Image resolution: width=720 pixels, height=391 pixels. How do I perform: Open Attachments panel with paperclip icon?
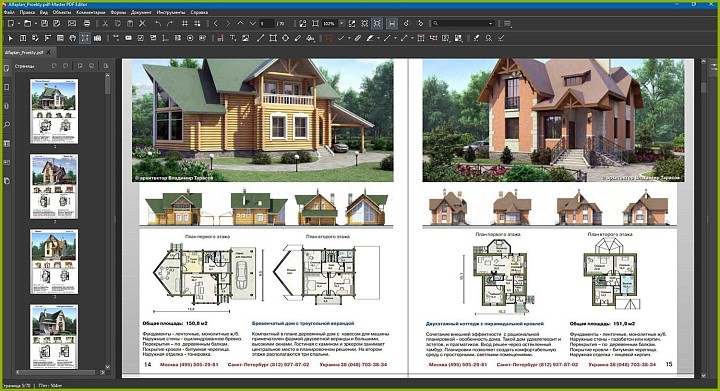click(6, 106)
